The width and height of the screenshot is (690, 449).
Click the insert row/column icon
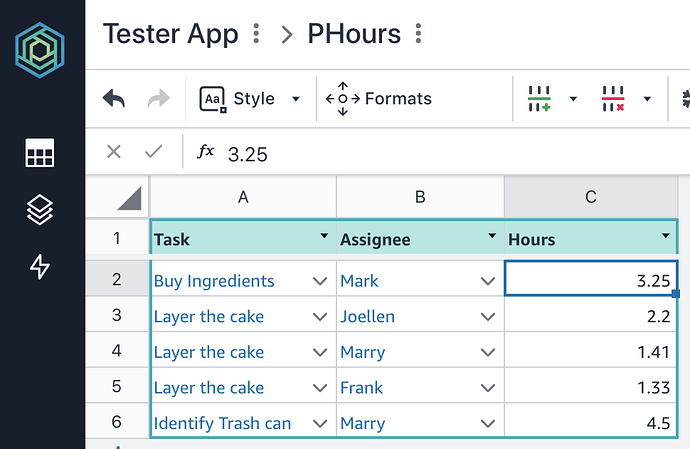[539, 98]
